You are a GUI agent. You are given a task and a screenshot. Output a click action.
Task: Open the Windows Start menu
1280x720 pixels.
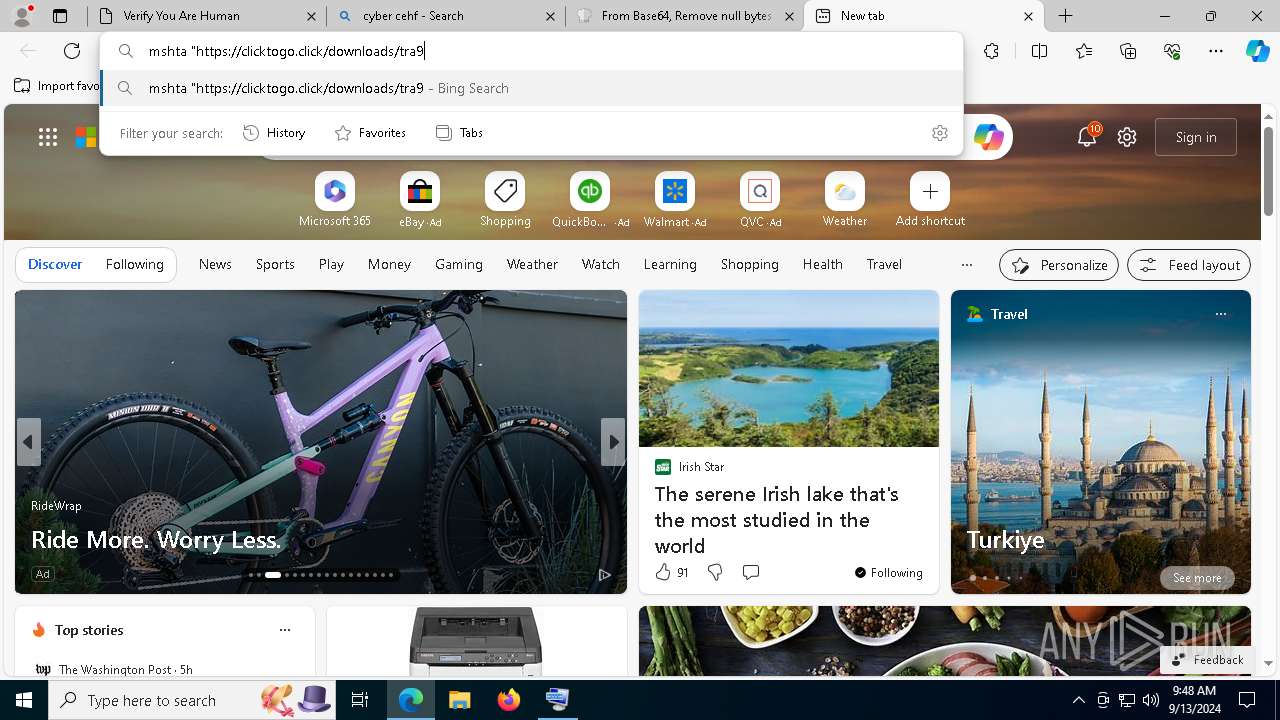pyautogui.click(x=24, y=700)
